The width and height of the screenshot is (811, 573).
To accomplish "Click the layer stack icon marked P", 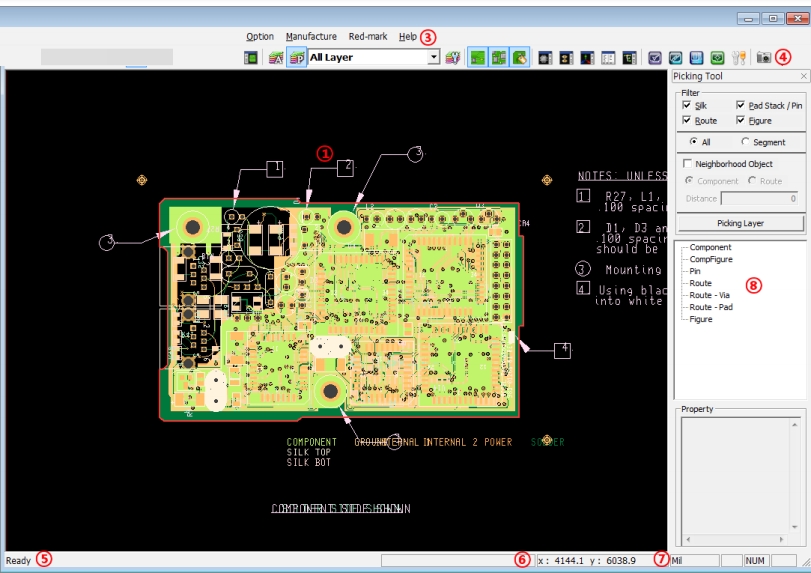I will click(x=296, y=58).
